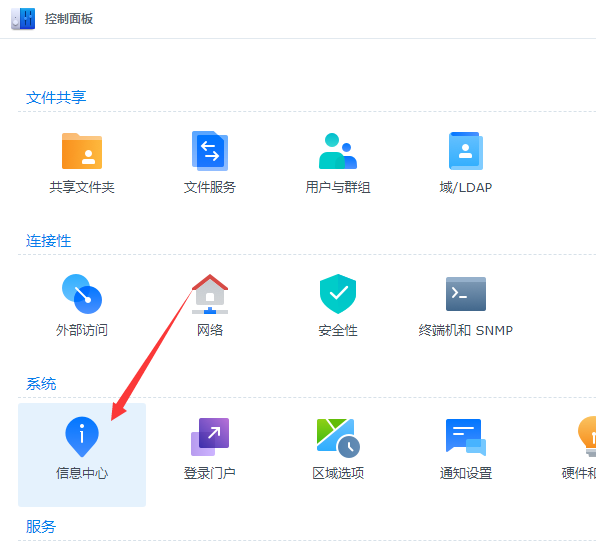Open the 网络 network house icon
Image resolution: width=596 pixels, height=555 pixels.
pyautogui.click(x=210, y=294)
